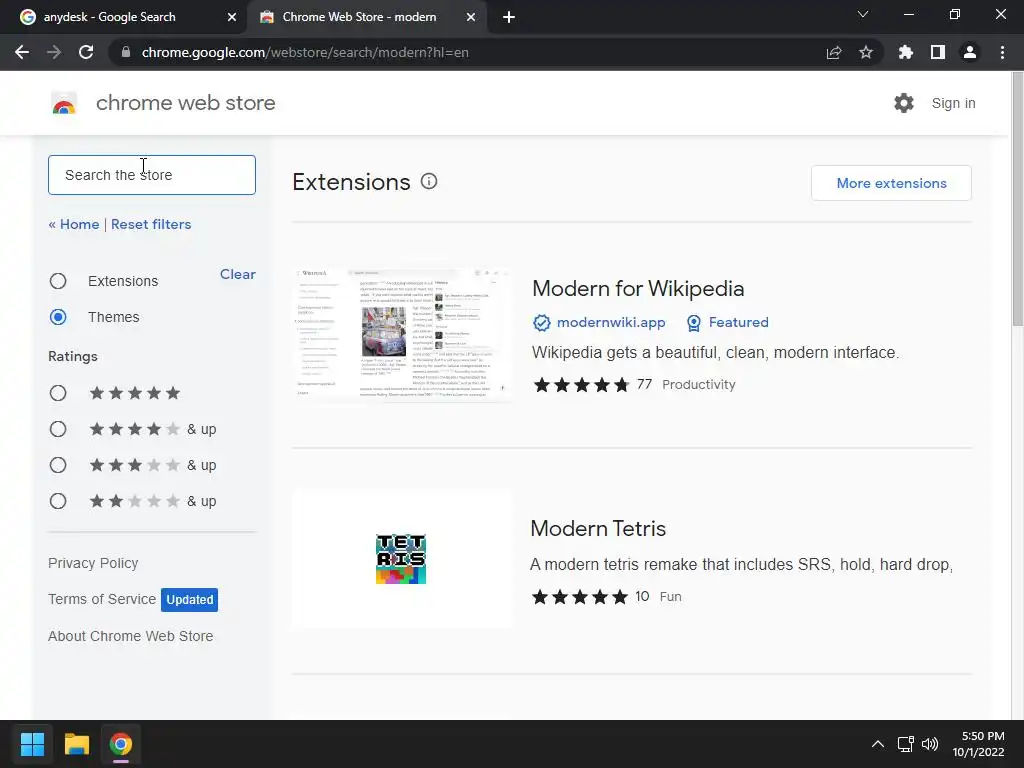Screen dimensions: 1024x768
Task: Toggle the browser side panel icon
Action: [937, 52]
